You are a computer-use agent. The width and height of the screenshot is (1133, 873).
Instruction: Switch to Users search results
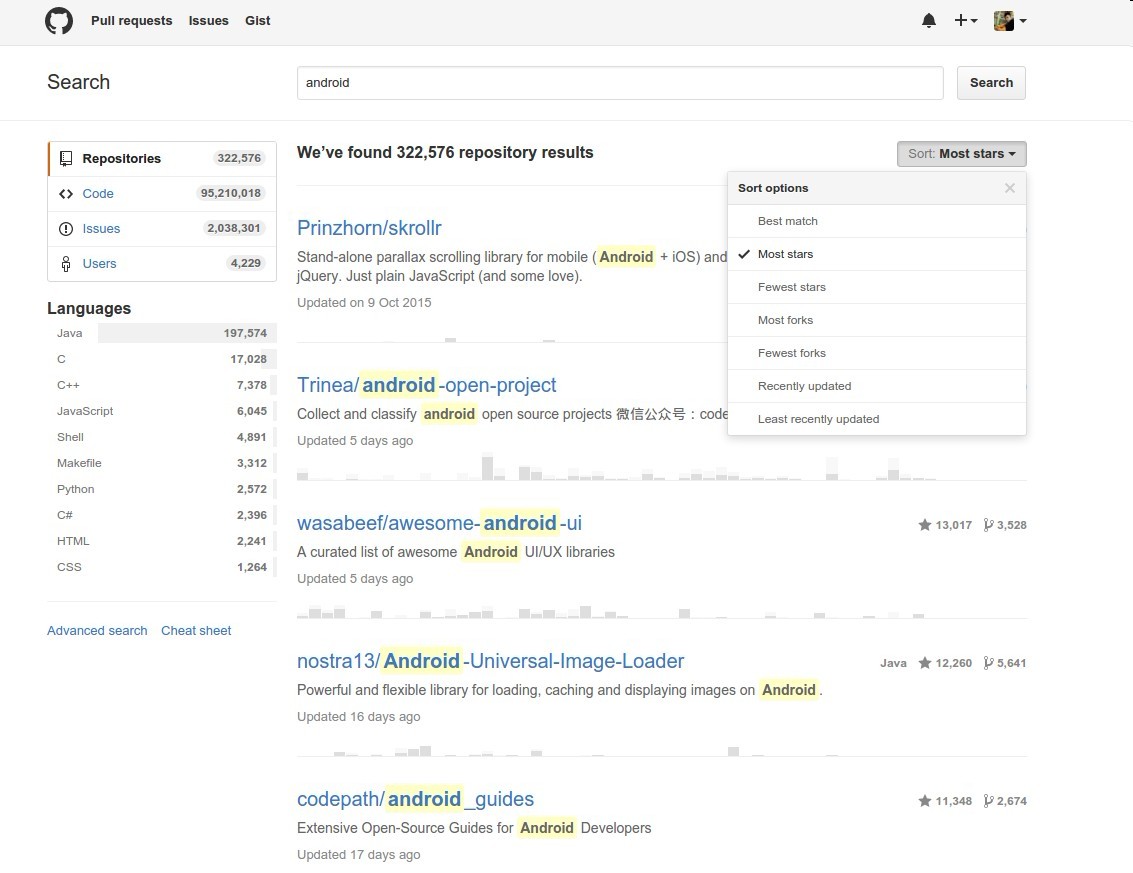point(162,264)
